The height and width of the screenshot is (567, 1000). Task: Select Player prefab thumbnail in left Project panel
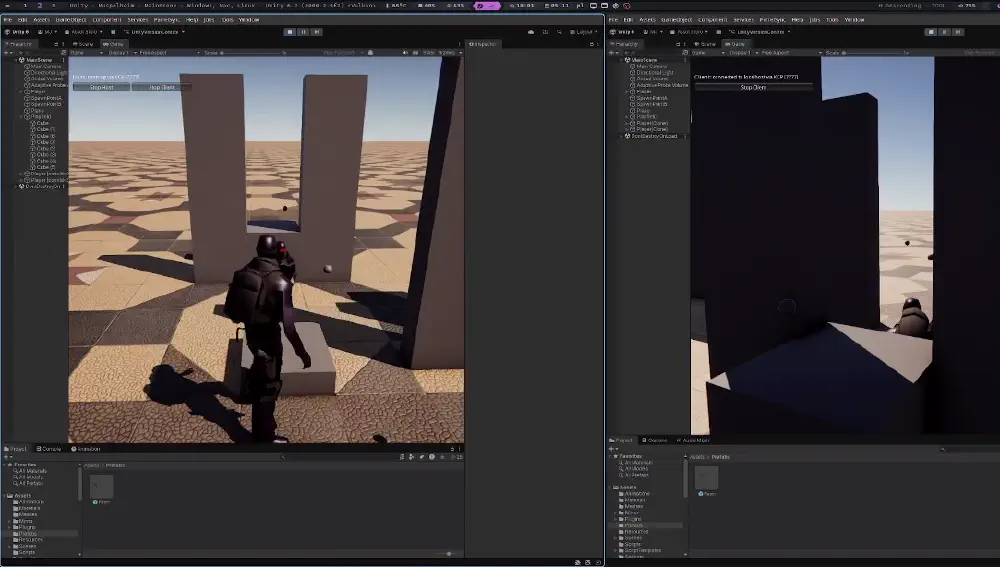tap(101, 487)
